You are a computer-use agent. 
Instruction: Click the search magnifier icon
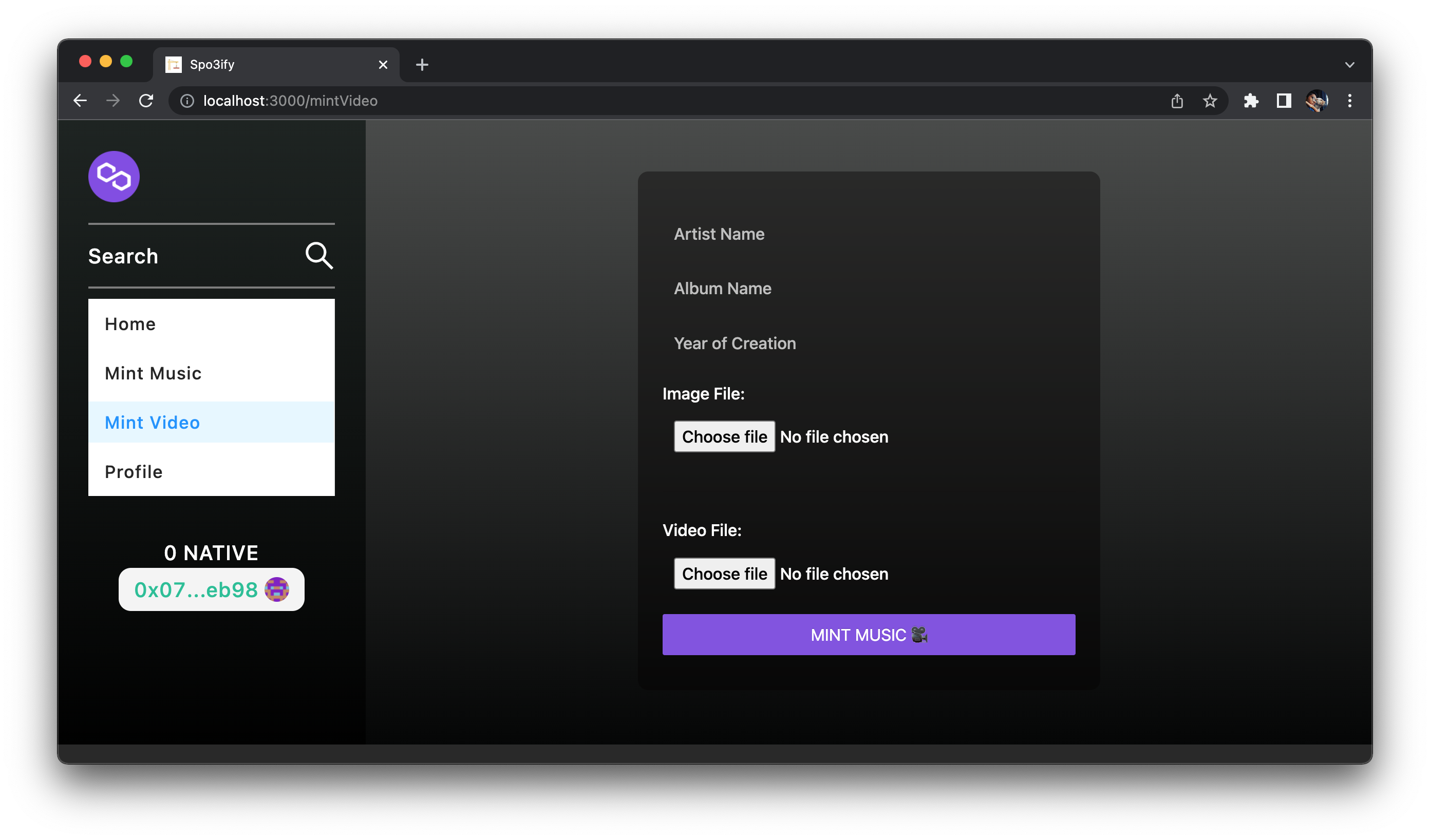[x=319, y=255]
